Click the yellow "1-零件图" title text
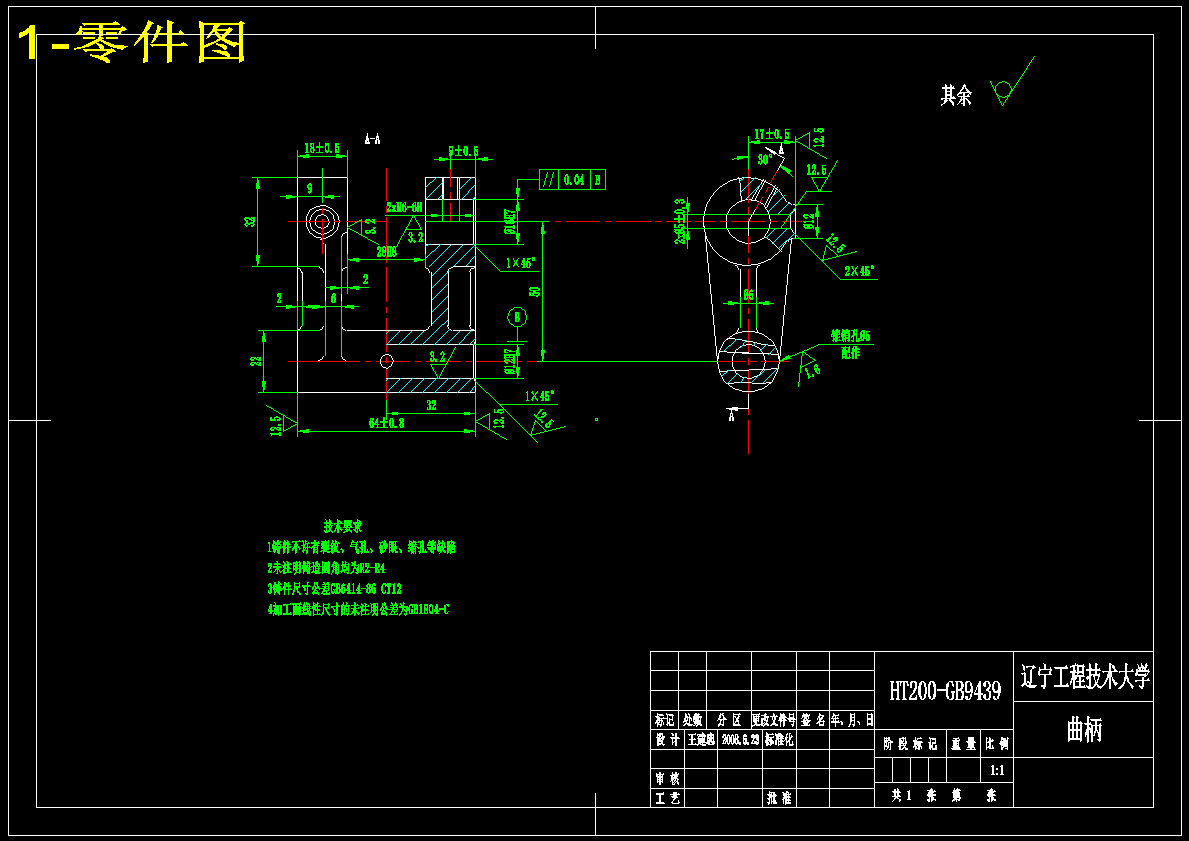1189x841 pixels. tap(132, 42)
